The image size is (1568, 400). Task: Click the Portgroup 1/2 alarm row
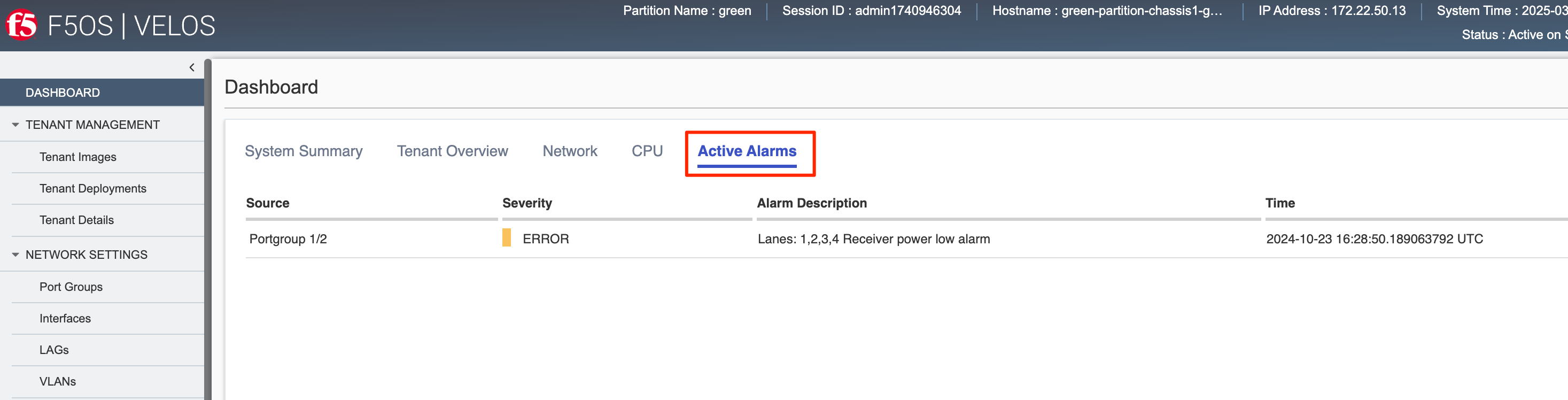click(x=907, y=239)
